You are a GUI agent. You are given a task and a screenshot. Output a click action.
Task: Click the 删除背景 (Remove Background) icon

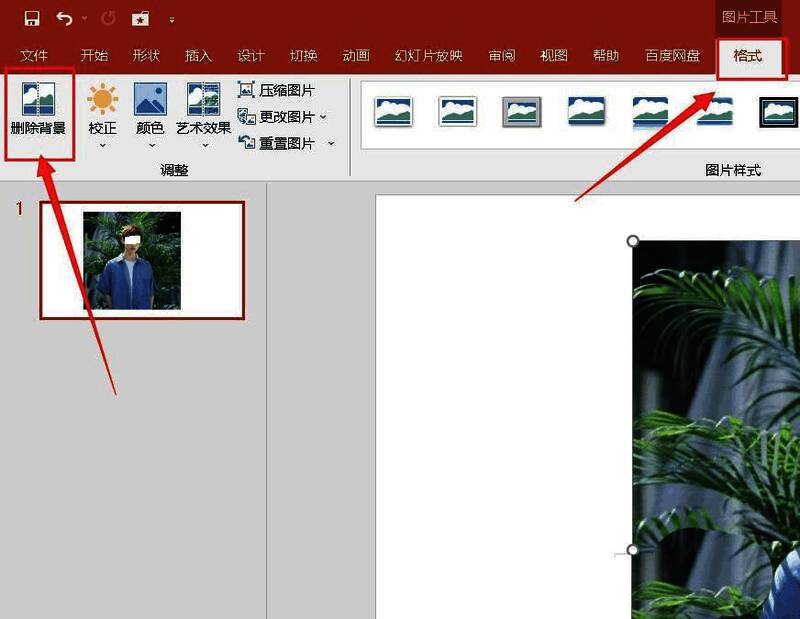pyautogui.click(x=39, y=100)
